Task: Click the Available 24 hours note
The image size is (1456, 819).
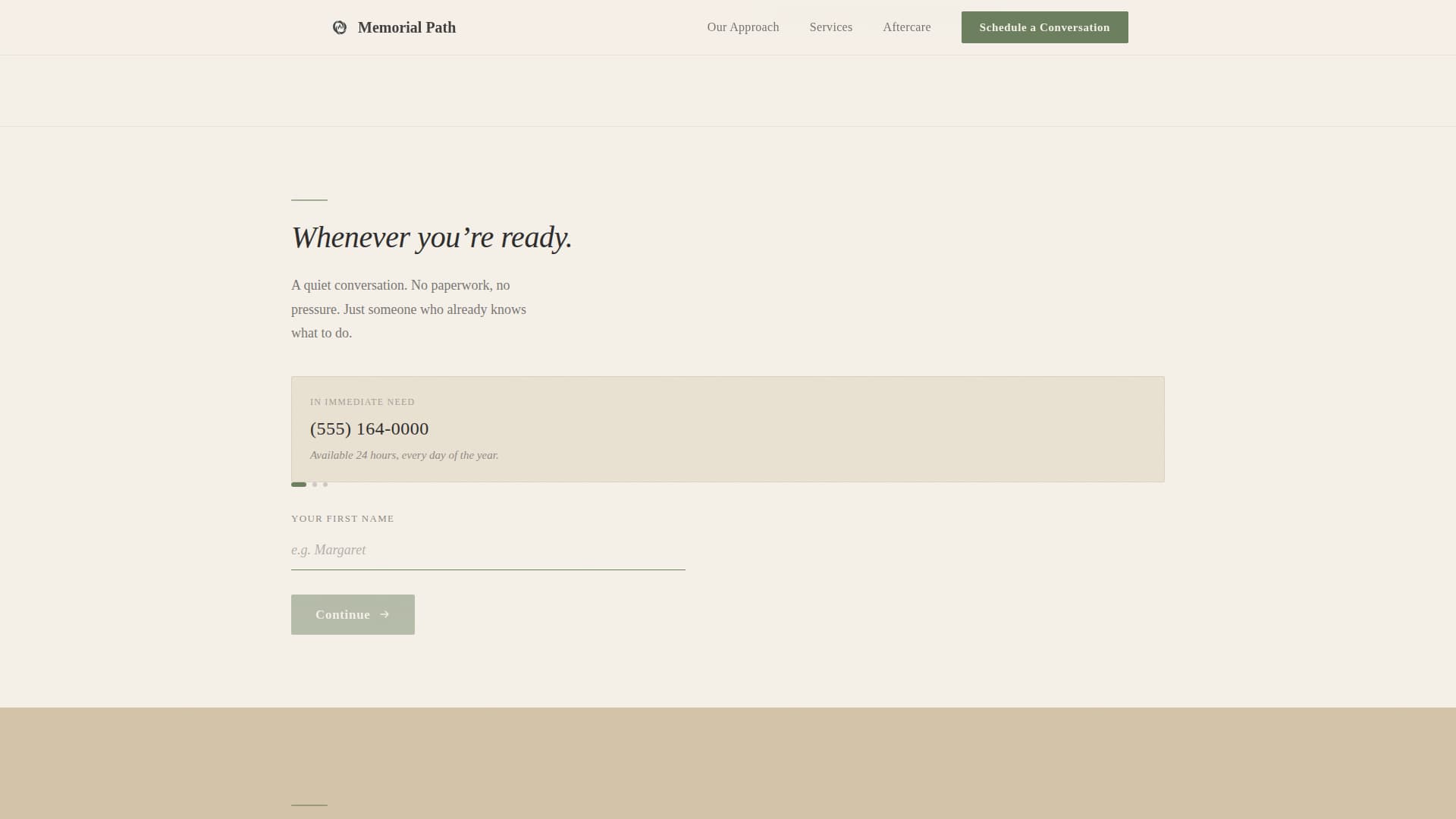Action: click(x=404, y=455)
